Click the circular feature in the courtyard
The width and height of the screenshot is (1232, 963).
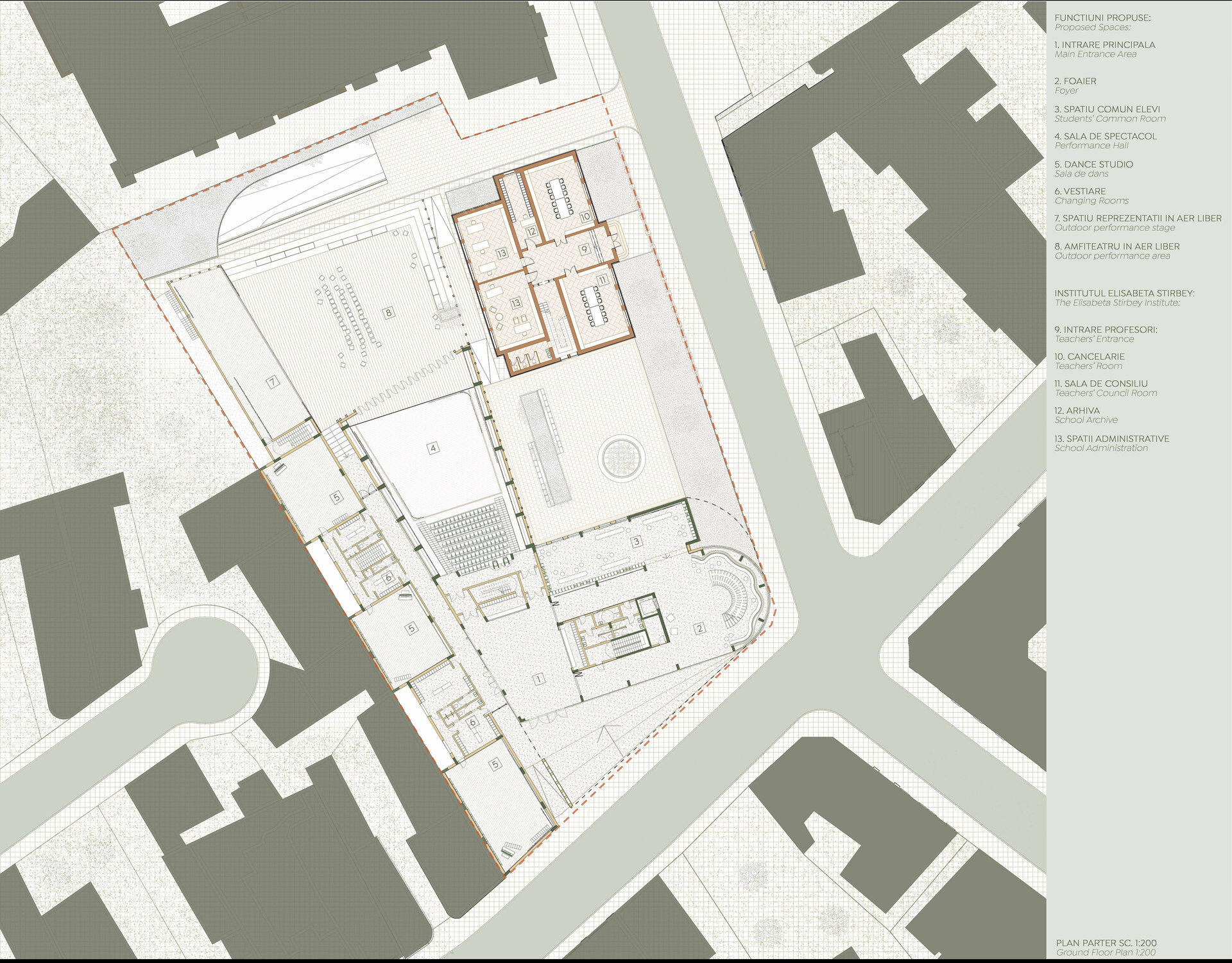pos(620,457)
